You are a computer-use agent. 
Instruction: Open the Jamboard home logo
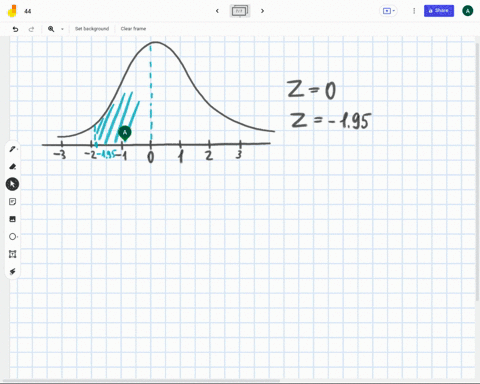click(x=12, y=11)
